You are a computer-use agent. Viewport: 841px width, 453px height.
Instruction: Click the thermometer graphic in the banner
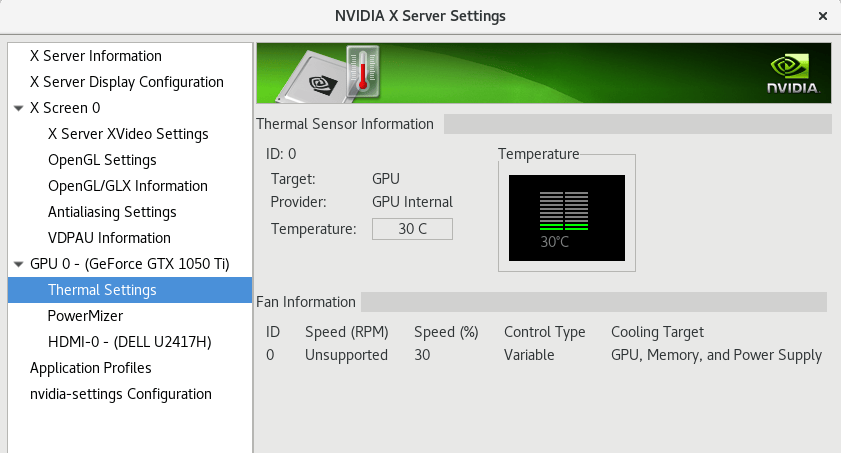(362, 71)
